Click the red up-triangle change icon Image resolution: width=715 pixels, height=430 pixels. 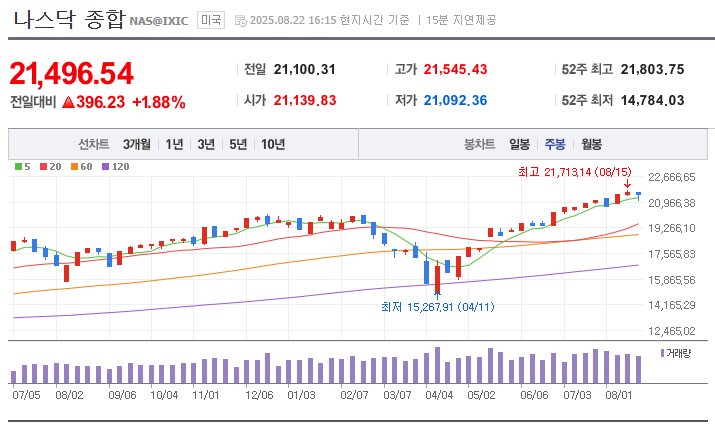[x=68, y=102]
